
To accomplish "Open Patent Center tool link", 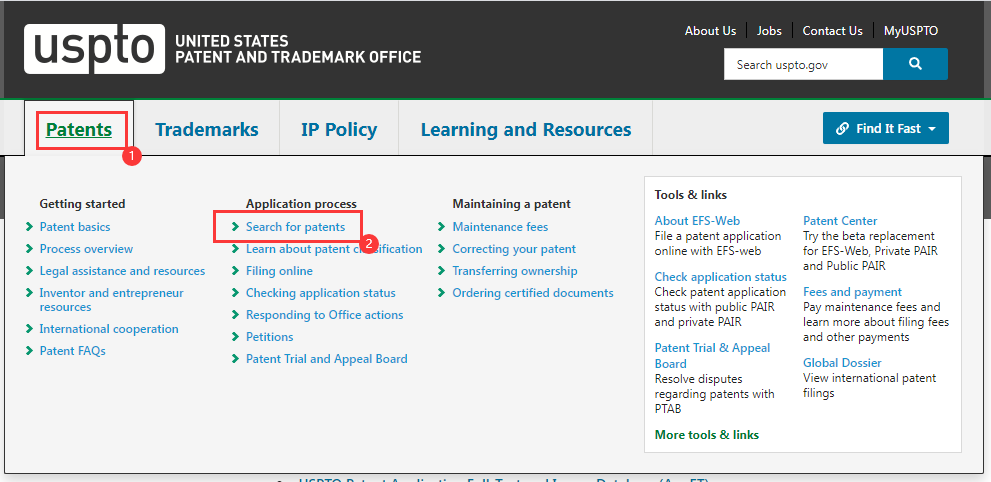I will click(840, 221).
